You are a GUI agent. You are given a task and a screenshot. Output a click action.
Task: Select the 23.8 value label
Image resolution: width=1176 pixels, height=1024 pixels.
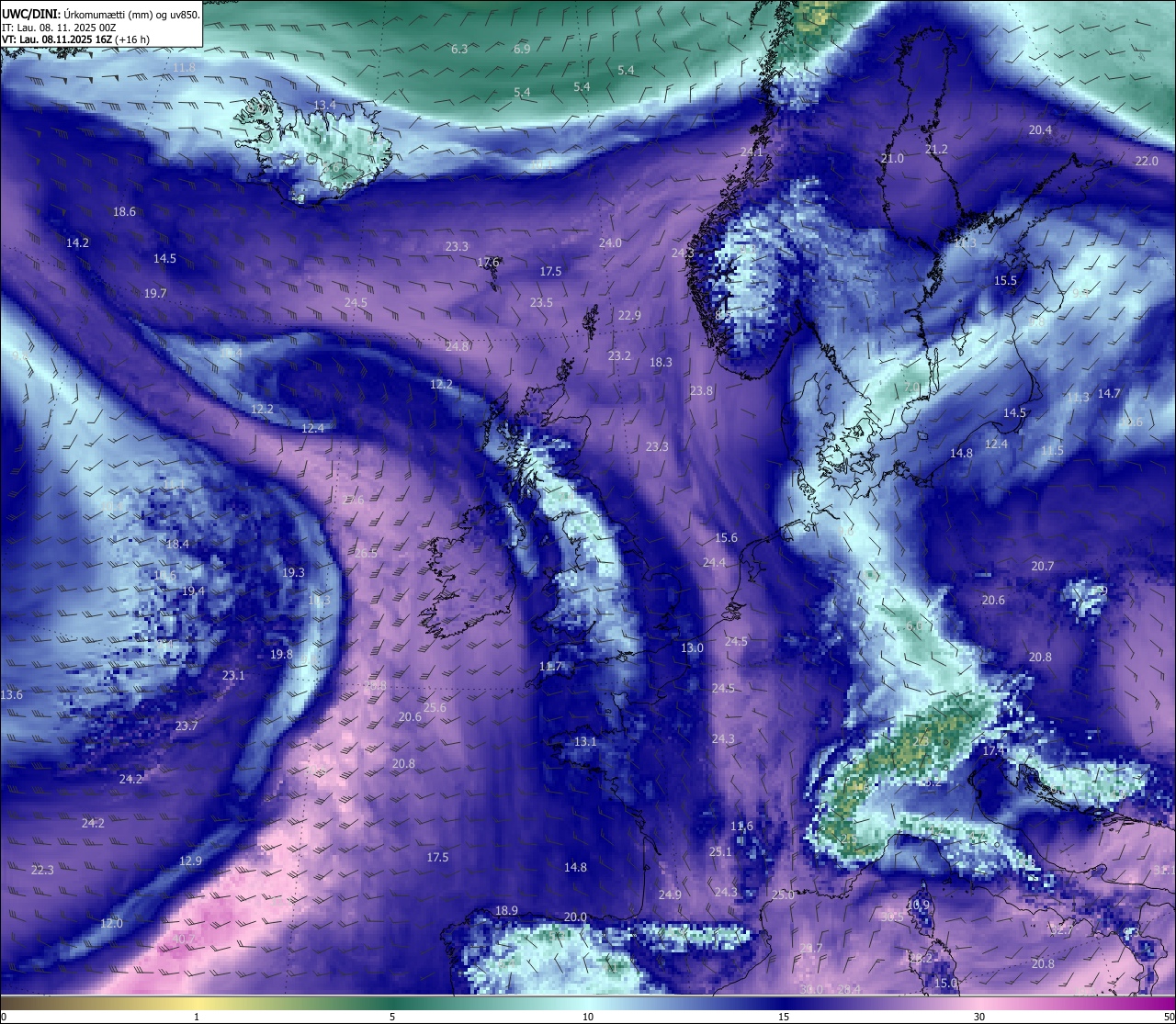(x=701, y=391)
